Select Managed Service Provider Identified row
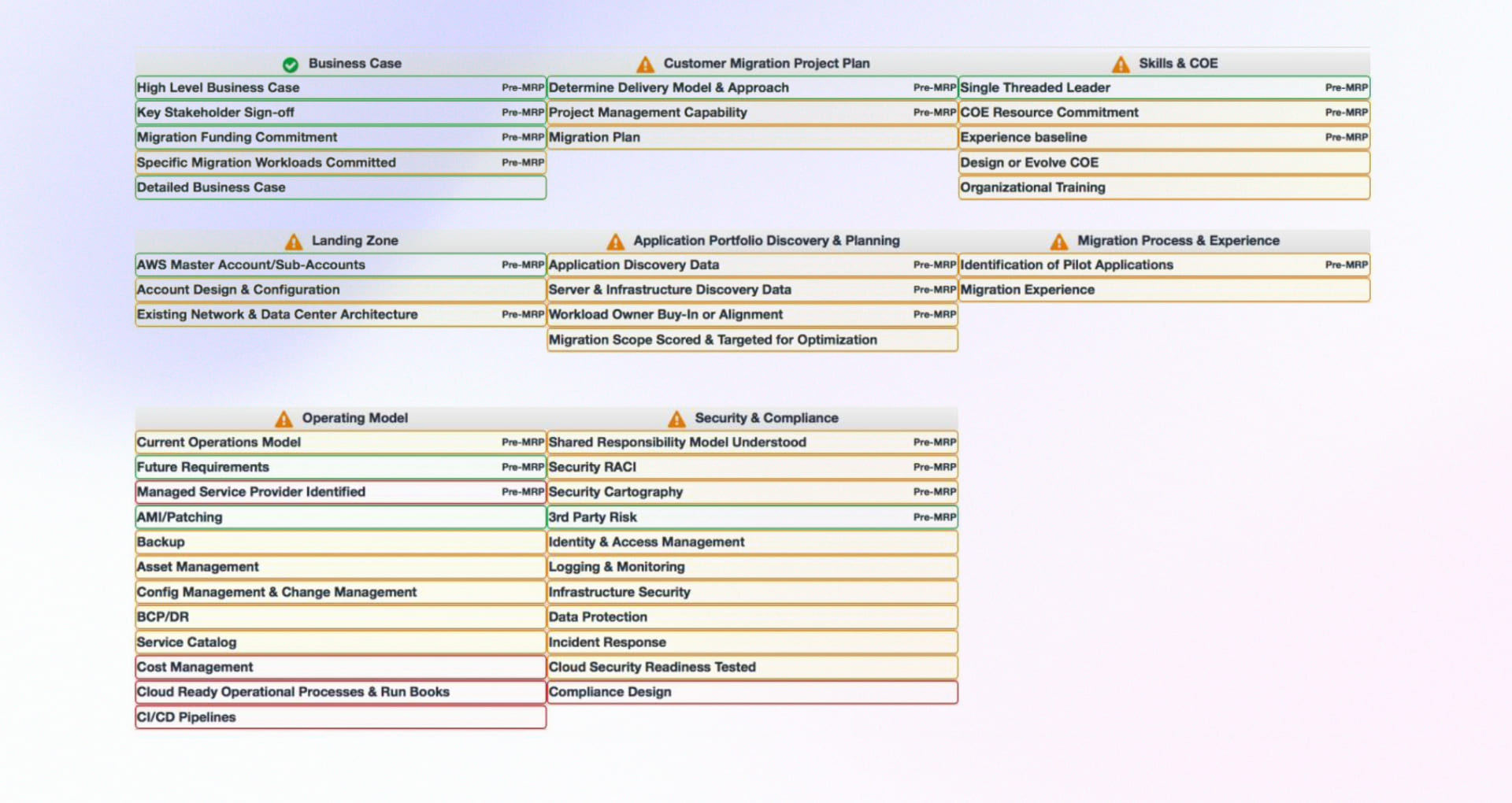This screenshot has width=1512, height=803. 341,492
